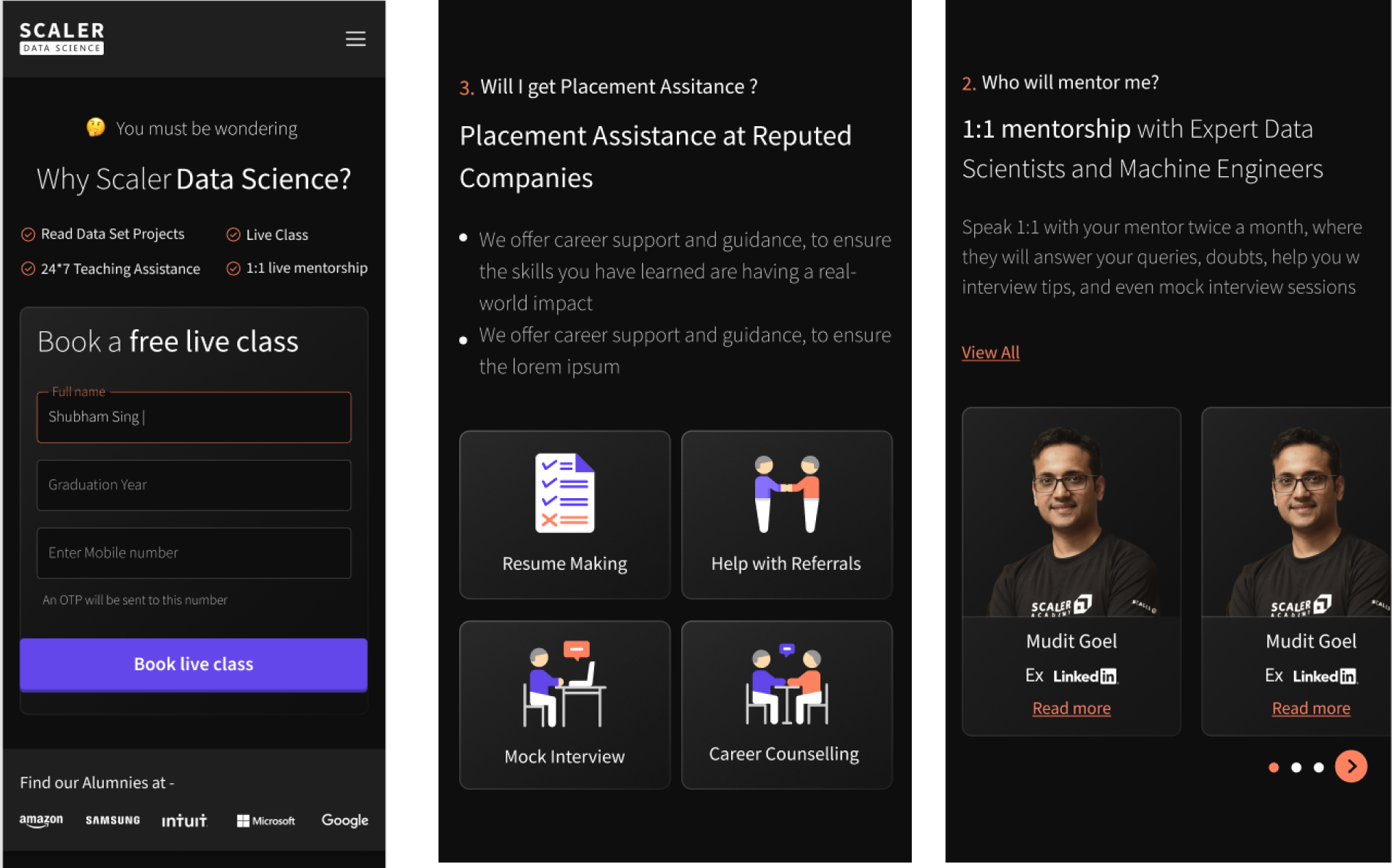Click the orange next arrow on mentor carousel
This screenshot has width=1392, height=868.
tap(1351, 766)
